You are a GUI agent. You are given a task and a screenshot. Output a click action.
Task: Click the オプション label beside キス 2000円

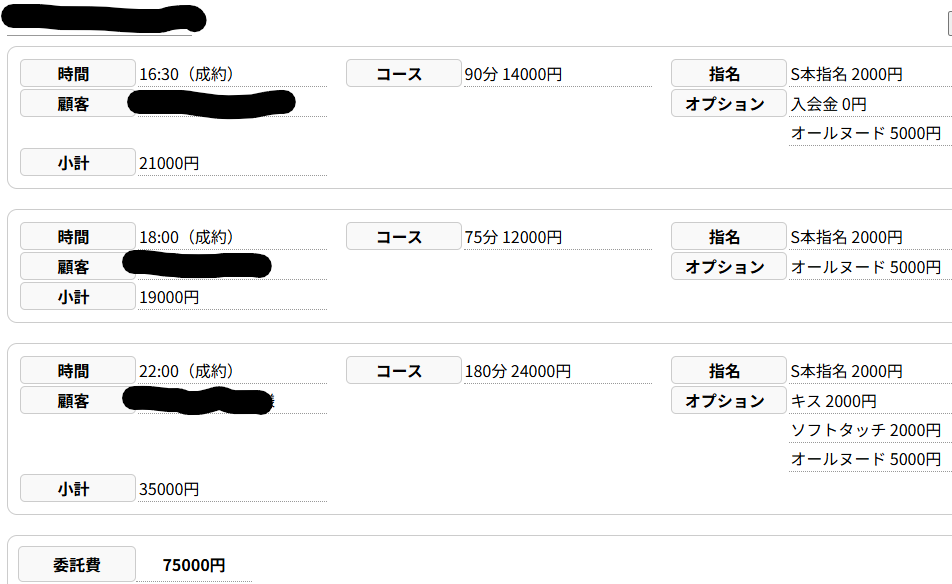coord(728,401)
